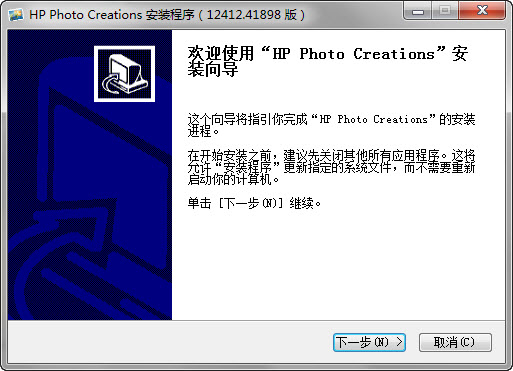Click the 启动你的计算机 line of text

pyautogui.click(x=233, y=180)
